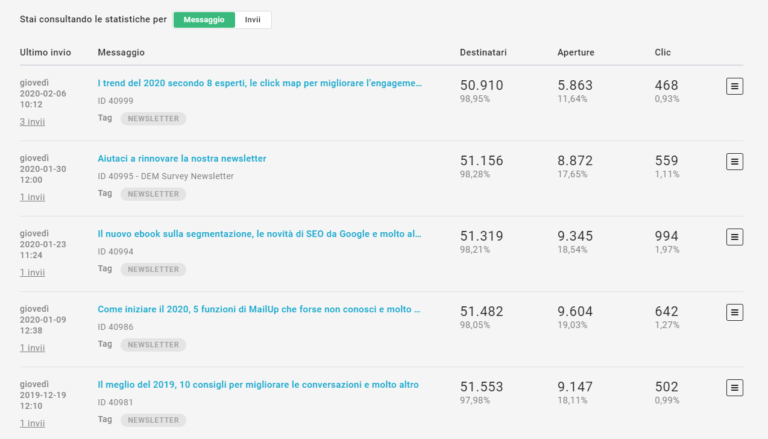Sort by Aperture column header
This screenshot has height=439, width=768.
(x=577, y=52)
